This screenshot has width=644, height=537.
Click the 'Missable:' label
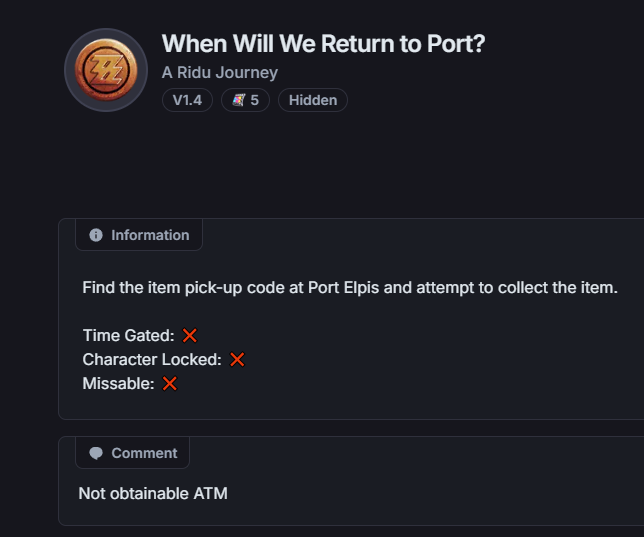pyautogui.click(x=118, y=383)
